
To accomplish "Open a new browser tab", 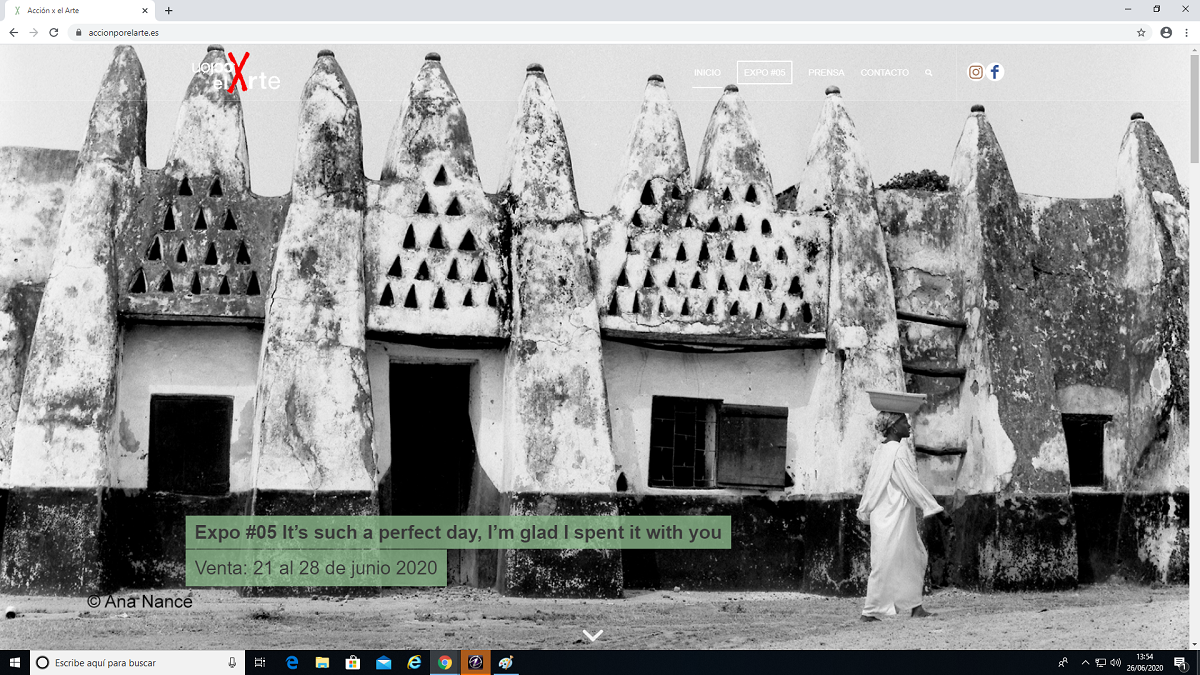I will pos(168,11).
